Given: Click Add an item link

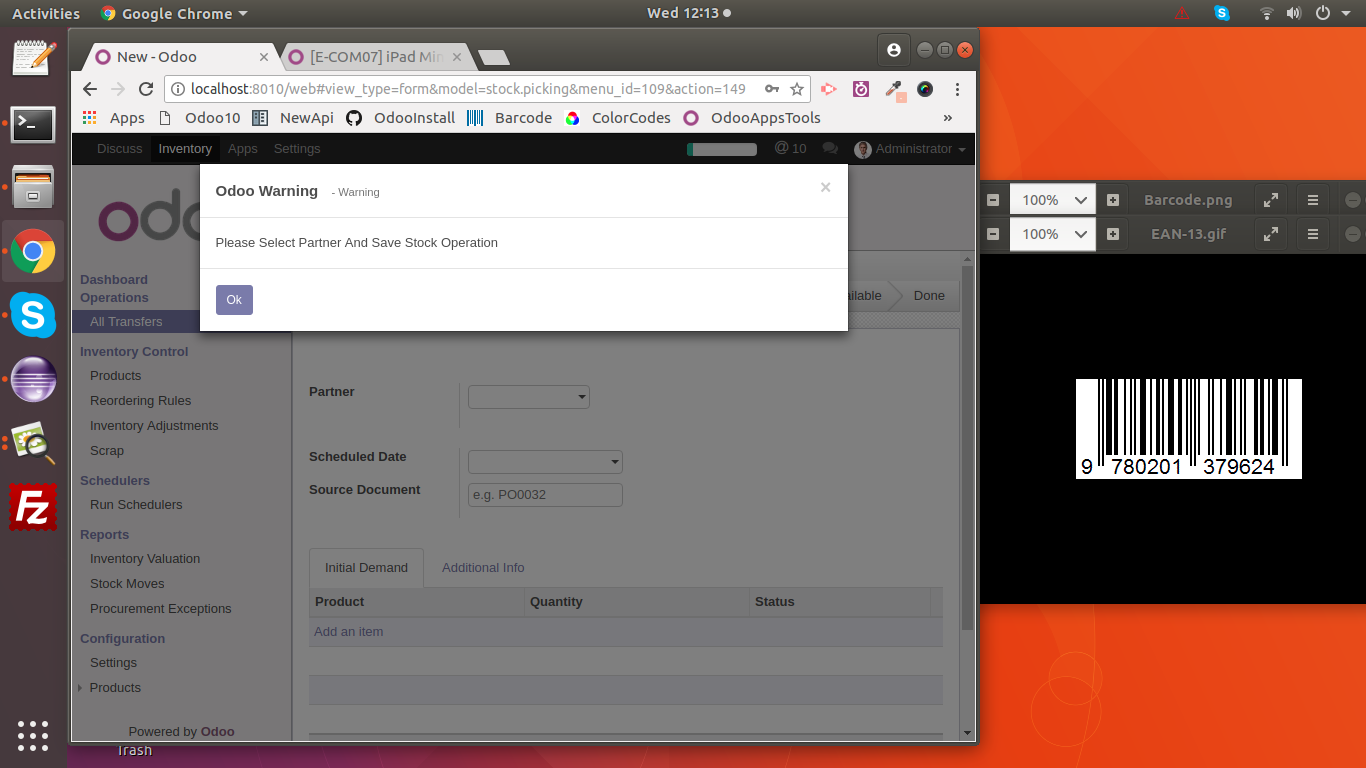Looking at the screenshot, I should click(x=349, y=631).
